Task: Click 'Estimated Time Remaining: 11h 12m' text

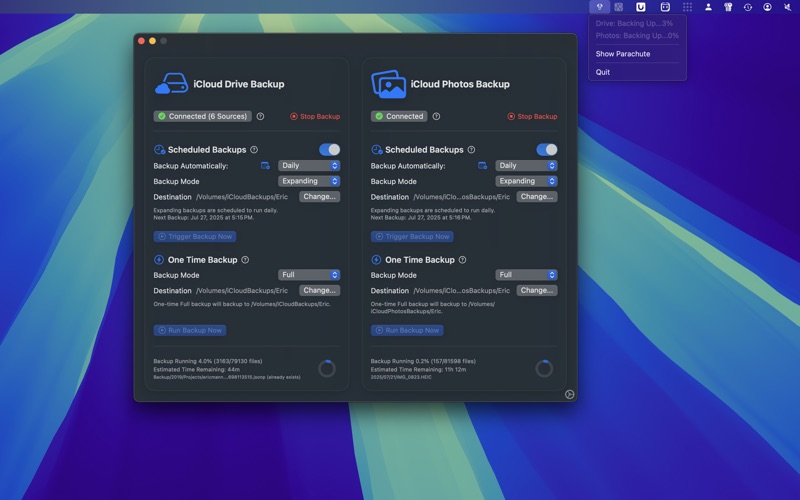Action: (x=418, y=369)
